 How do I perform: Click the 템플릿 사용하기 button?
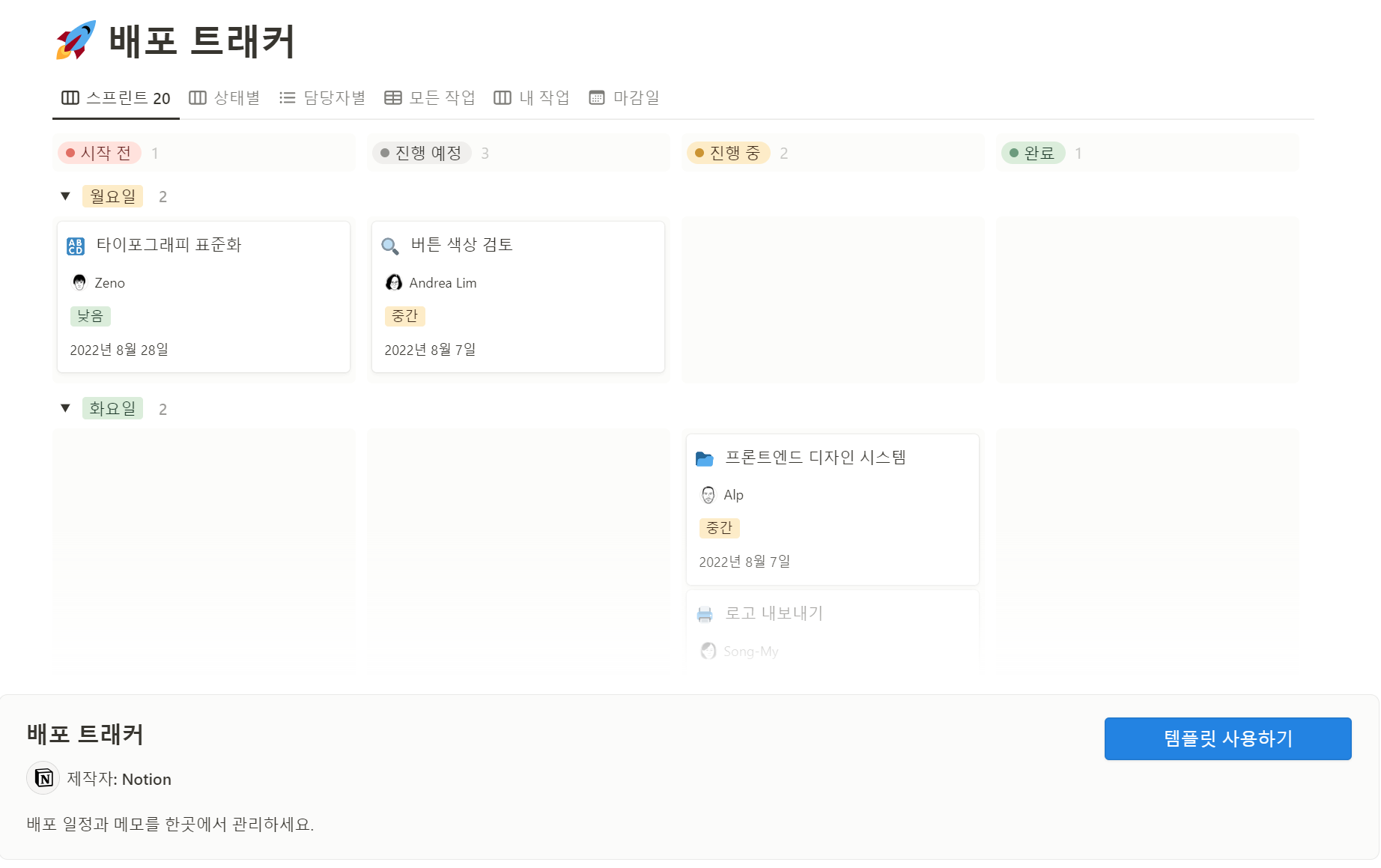tap(1227, 738)
